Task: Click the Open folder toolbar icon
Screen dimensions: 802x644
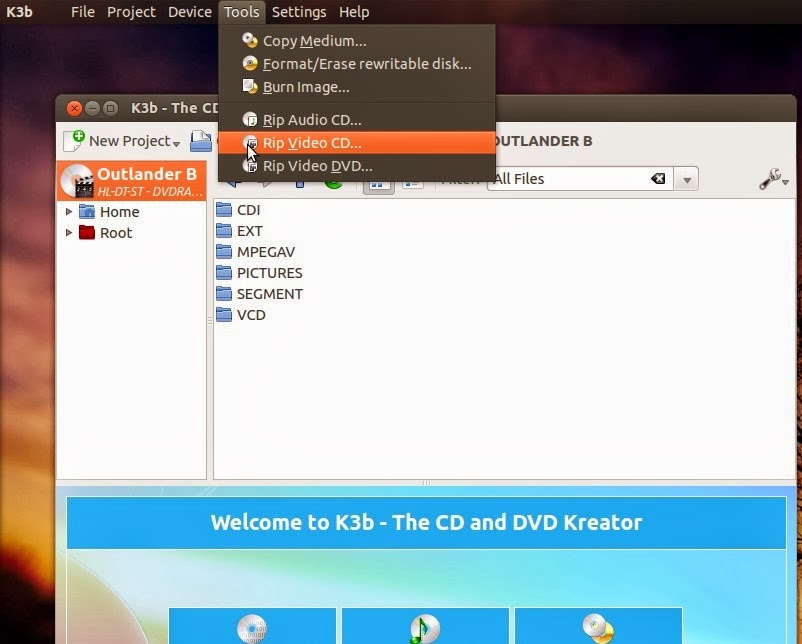Action: [201, 141]
